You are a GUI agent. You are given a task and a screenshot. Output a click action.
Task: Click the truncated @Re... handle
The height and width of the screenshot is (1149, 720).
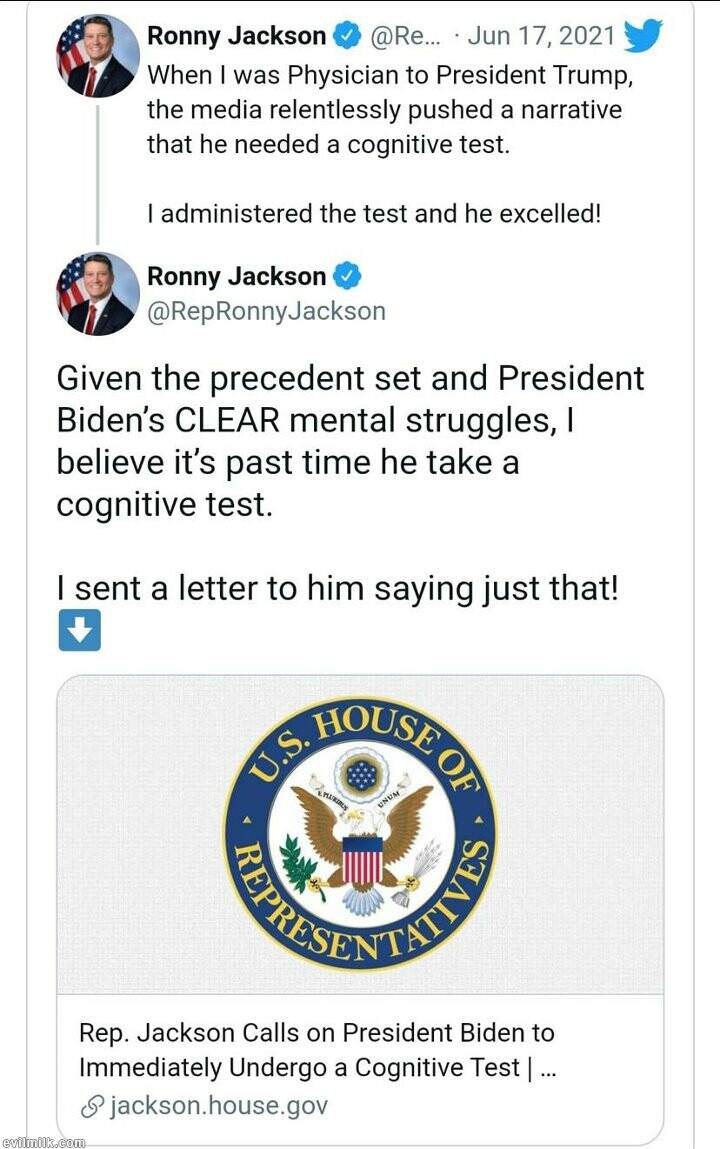[x=406, y=37]
